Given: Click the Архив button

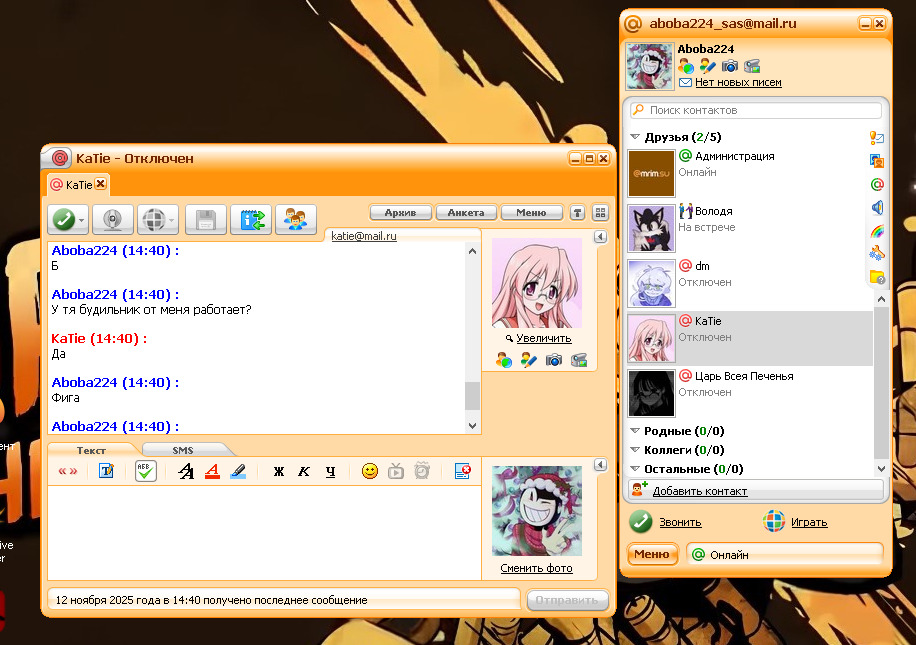Looking at the screenshot, I should (400, 213).
